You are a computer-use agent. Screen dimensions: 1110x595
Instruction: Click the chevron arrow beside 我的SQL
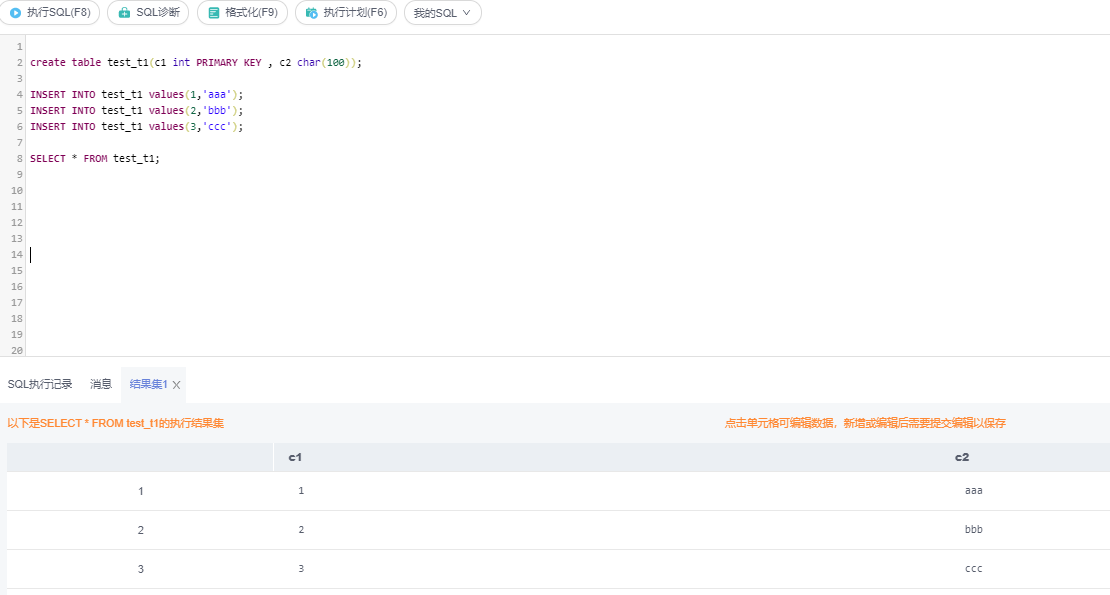coord(466,13)
